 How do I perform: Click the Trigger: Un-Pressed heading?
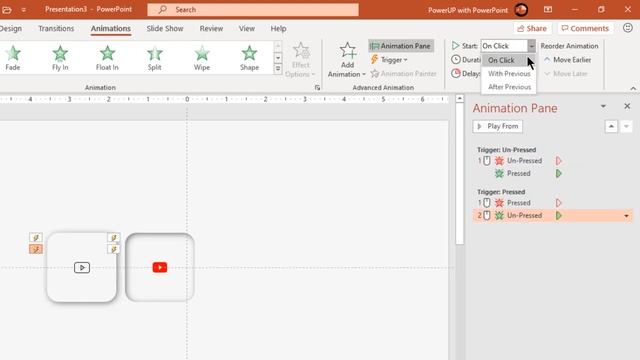[507, 150]
